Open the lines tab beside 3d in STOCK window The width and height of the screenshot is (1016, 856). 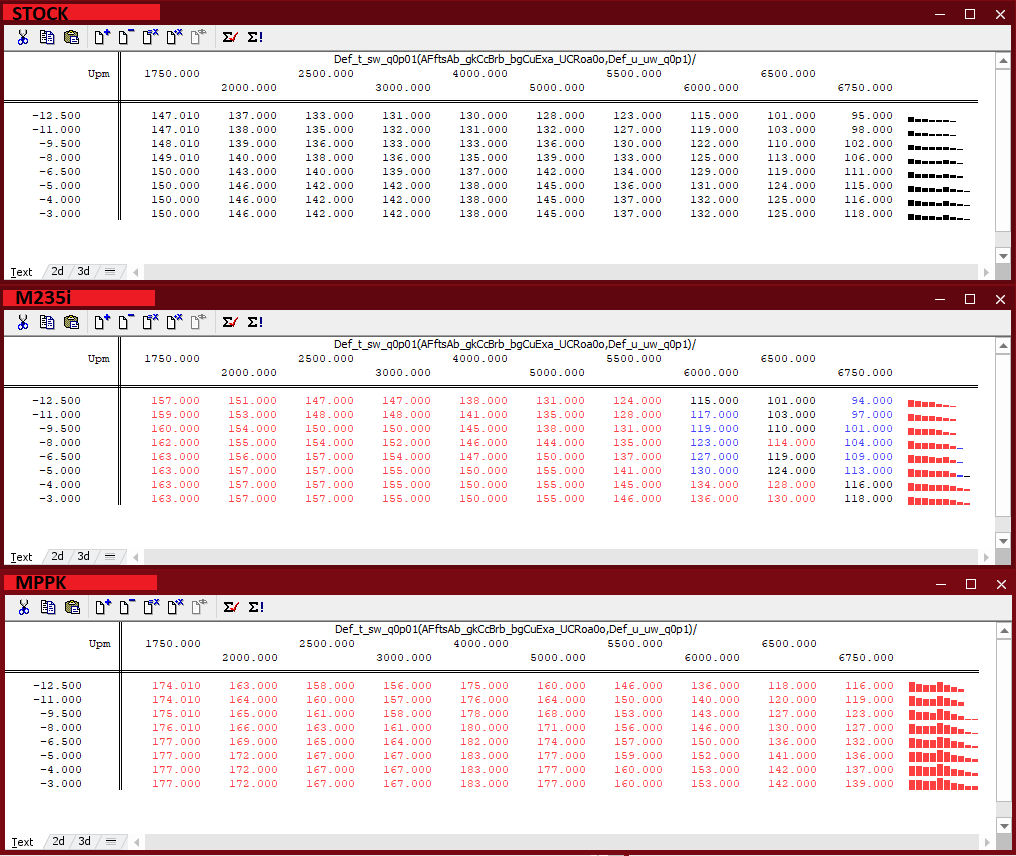[x=110, y=272]
